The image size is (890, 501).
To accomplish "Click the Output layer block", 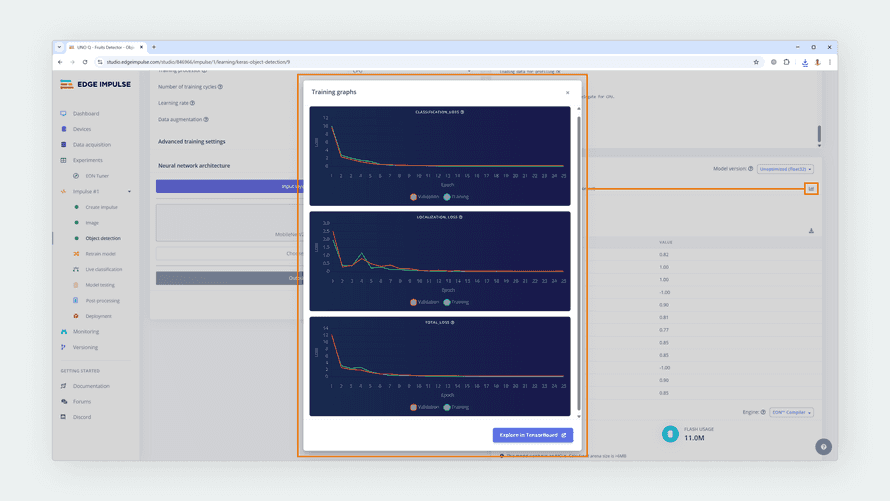I will coord(230,278).
